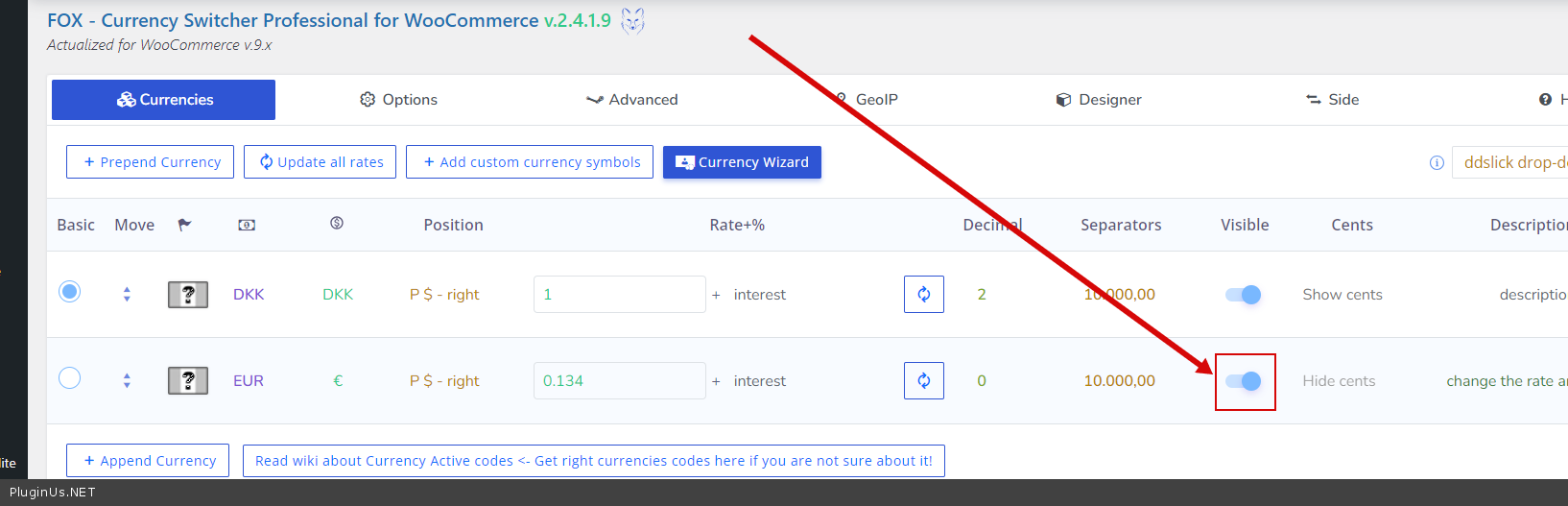
Task: Open Show cents dropdown for DKK
Action: 1342,295
